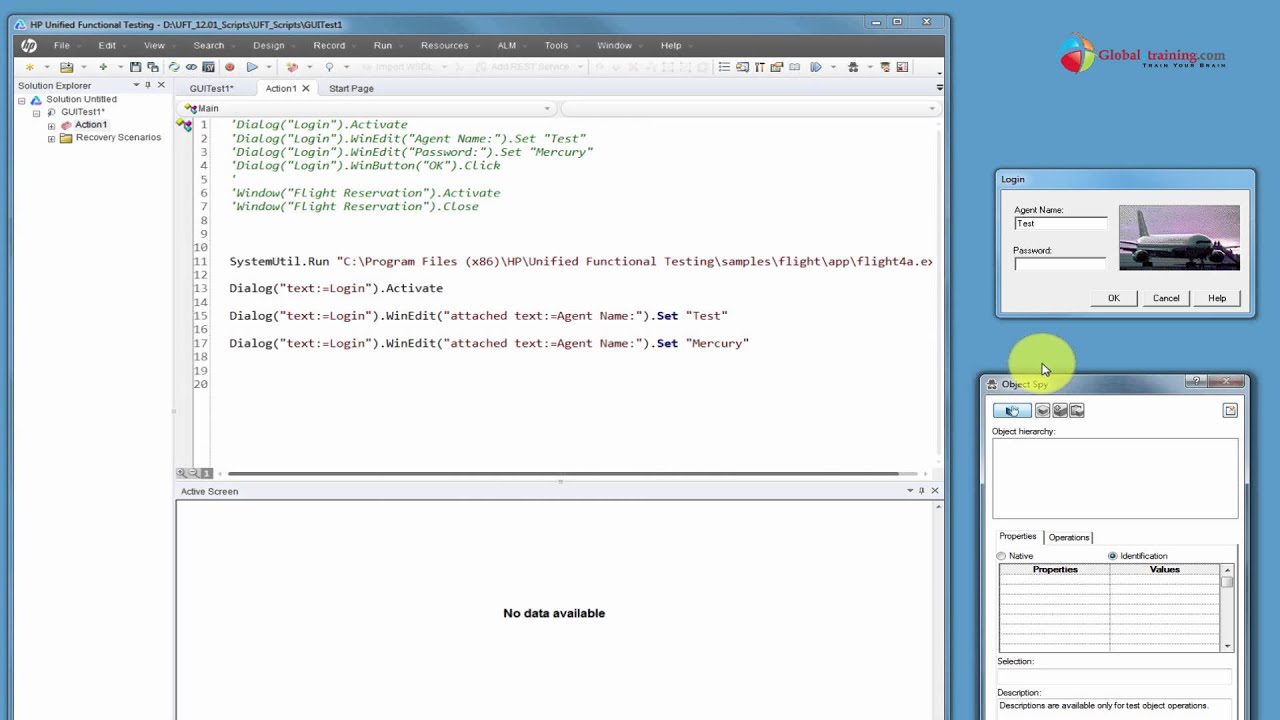Click the blue step-run toolbar icon
Viewport: 1280px width, 720px height.
pyautogui.click(x=816, y=67)
